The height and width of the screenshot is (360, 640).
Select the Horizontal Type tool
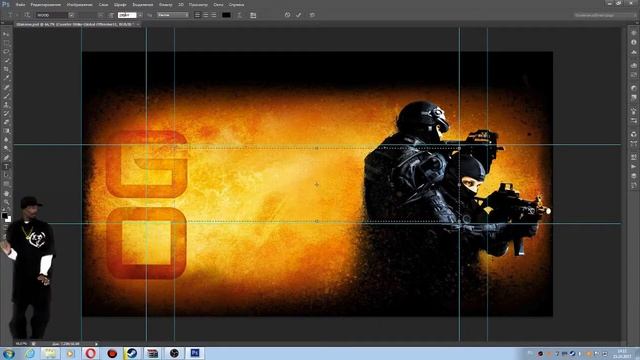click(7, 166)
